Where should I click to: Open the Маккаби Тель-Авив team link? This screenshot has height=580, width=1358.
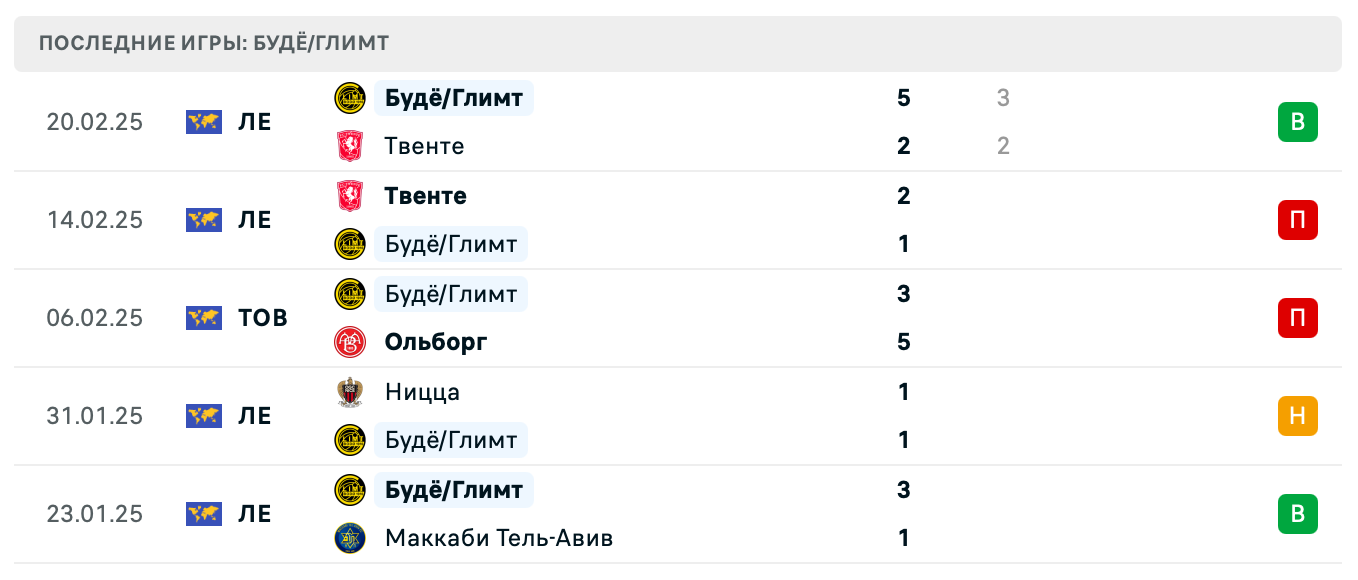coord(498,538)
